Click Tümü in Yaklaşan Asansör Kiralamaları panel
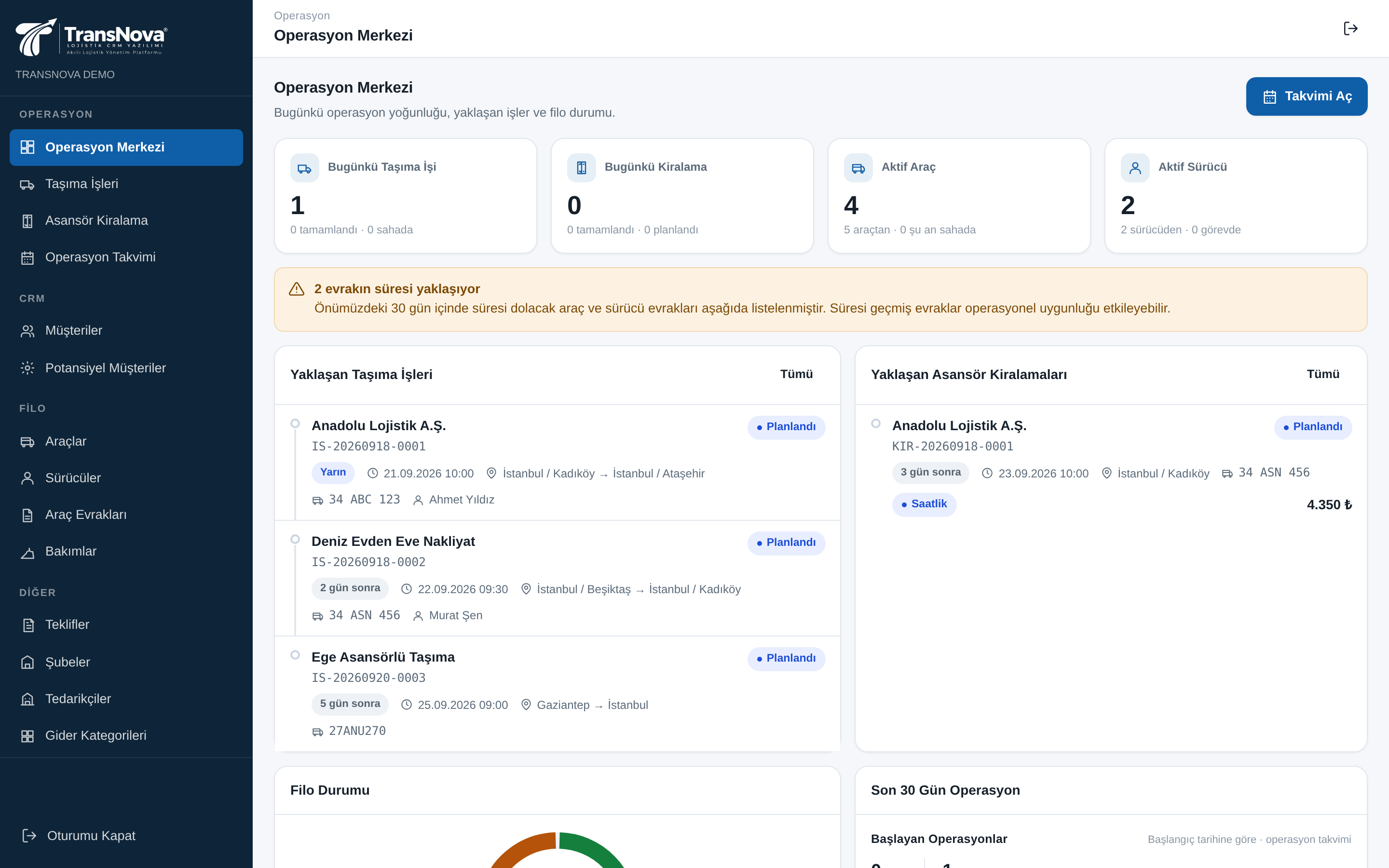The width and height of the screenshot is (1389, 868). point(1323,374)
